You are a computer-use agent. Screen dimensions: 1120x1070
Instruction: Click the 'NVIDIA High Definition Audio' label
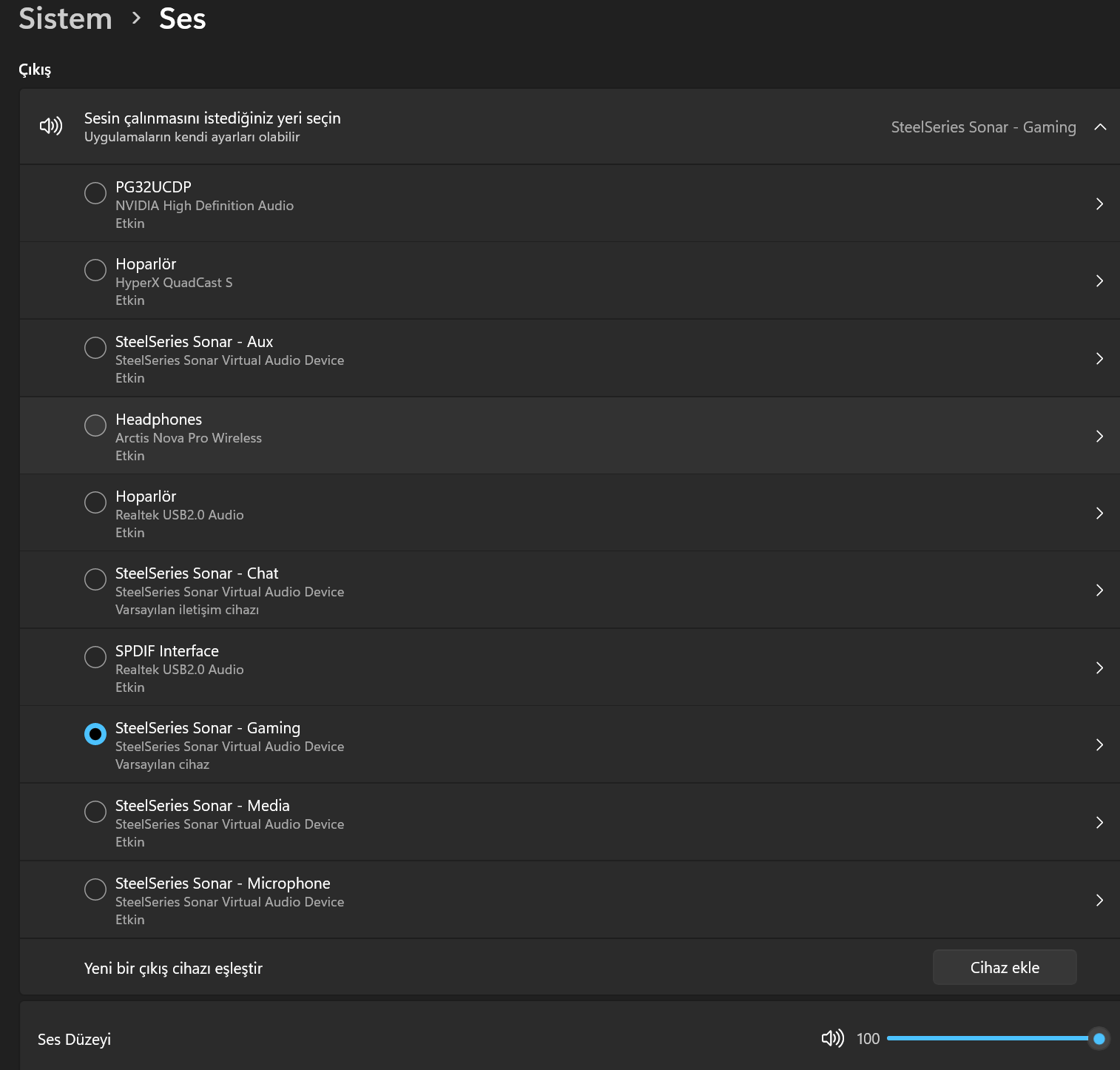click(204, 206)
